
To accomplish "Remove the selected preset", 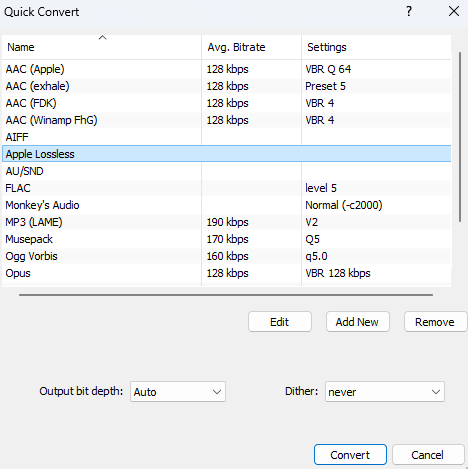I will [435, 322].
